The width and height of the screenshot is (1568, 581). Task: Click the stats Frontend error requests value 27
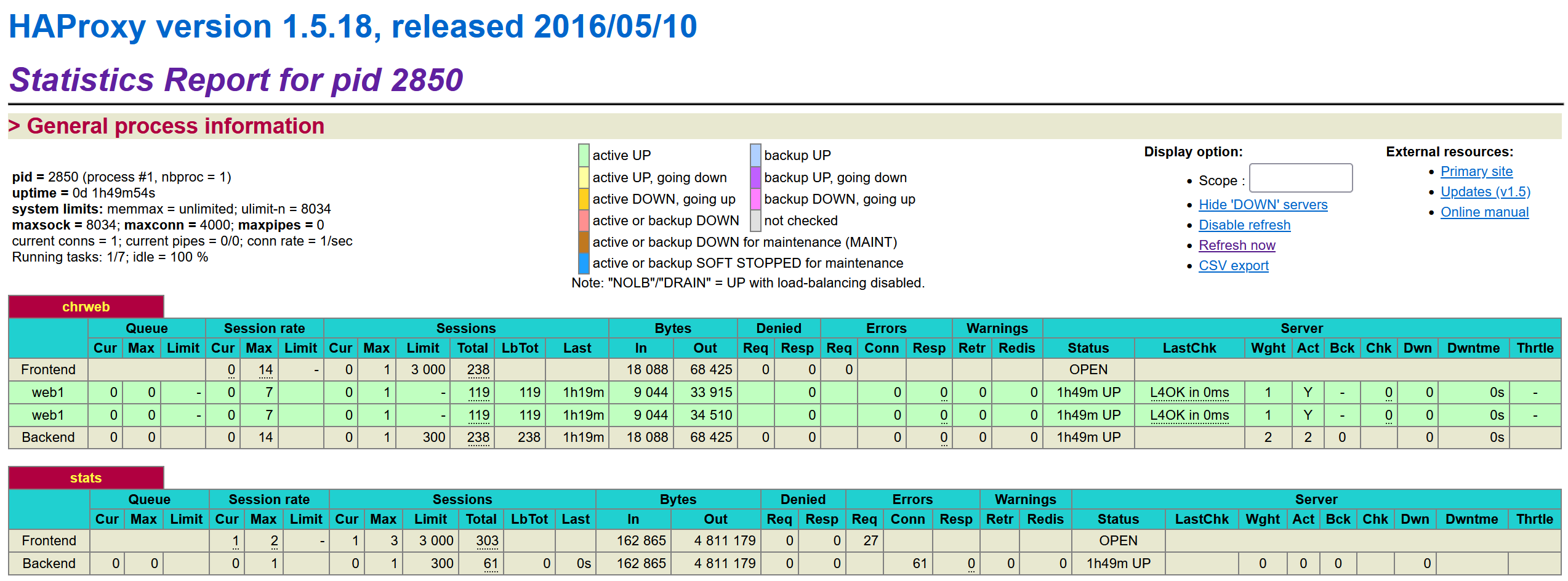tap(870, 540)
